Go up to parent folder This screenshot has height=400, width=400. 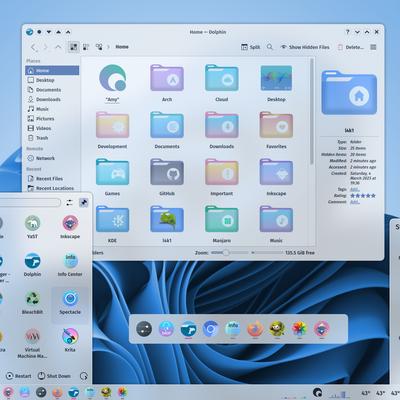point(58,47)
